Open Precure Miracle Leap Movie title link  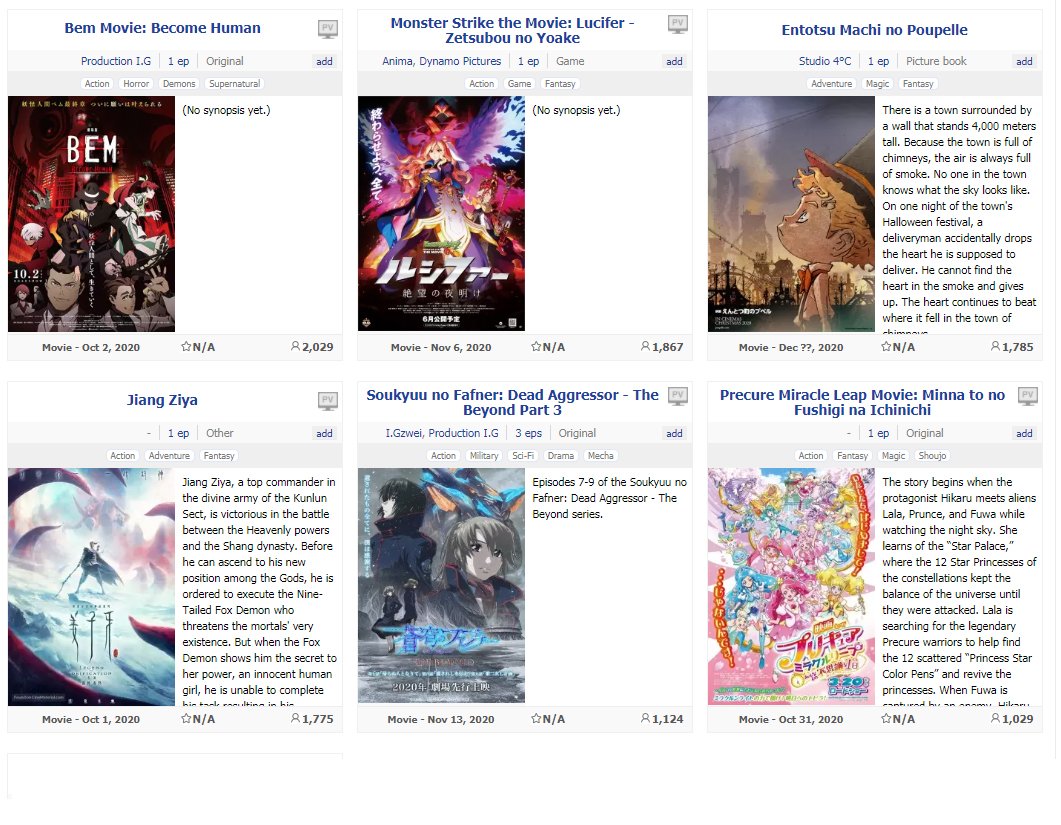pyautogui.click(x=862, y=403)
